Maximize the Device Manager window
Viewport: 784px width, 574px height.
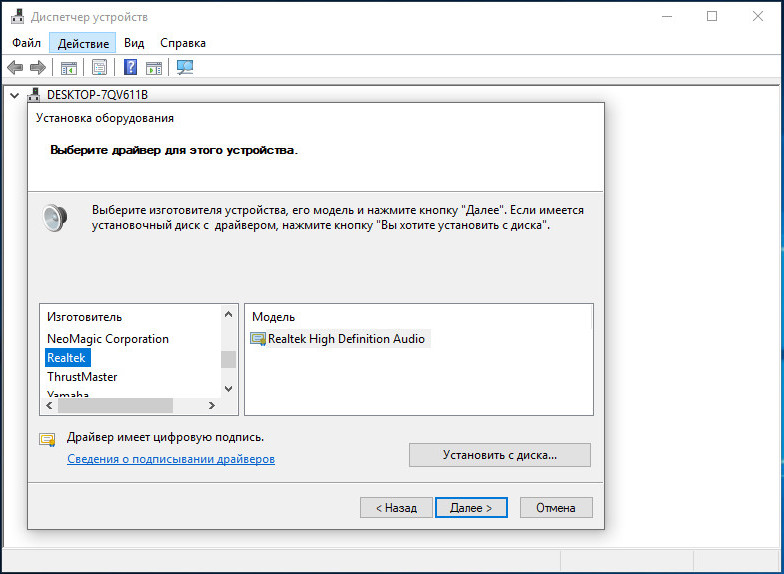point(712,16)
